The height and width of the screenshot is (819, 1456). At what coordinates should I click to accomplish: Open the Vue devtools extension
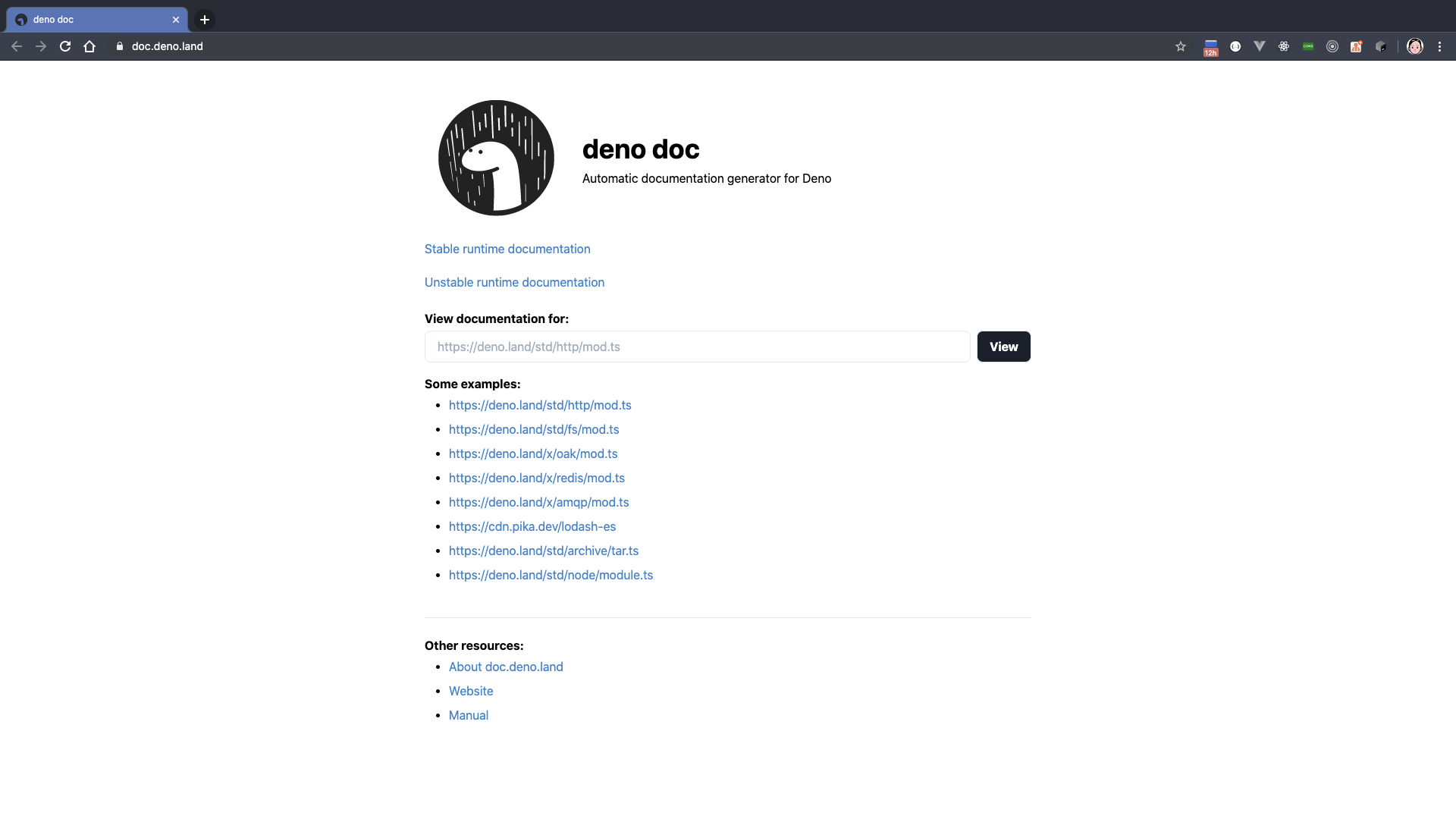[x=1260, y=46]
